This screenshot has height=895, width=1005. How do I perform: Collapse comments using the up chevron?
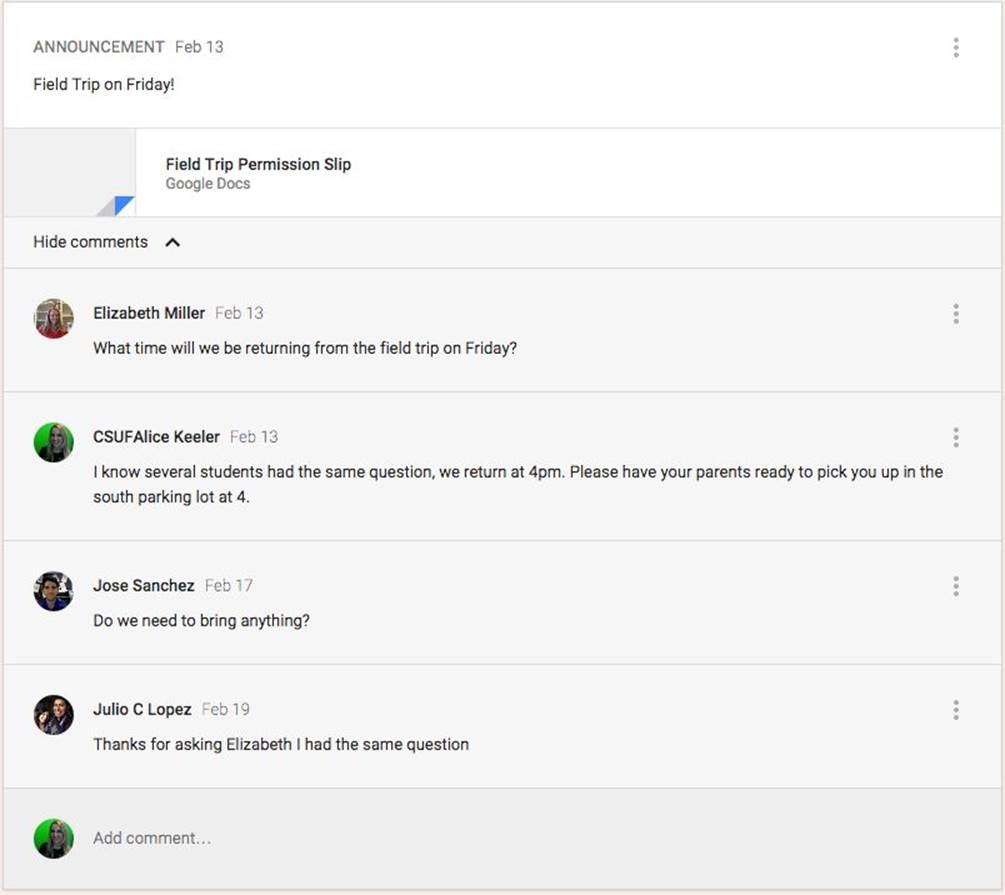[172, 242]
